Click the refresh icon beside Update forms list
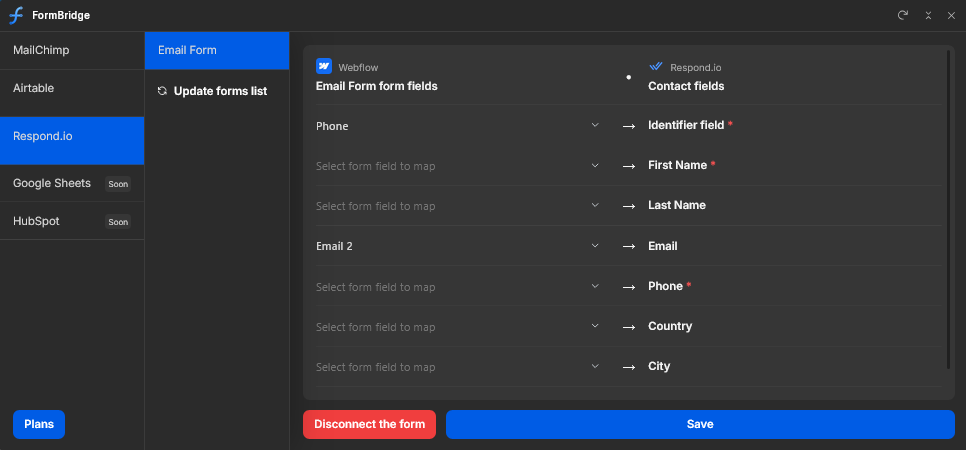This screenshot has height=450, width=966. click(x=163, y=91)
